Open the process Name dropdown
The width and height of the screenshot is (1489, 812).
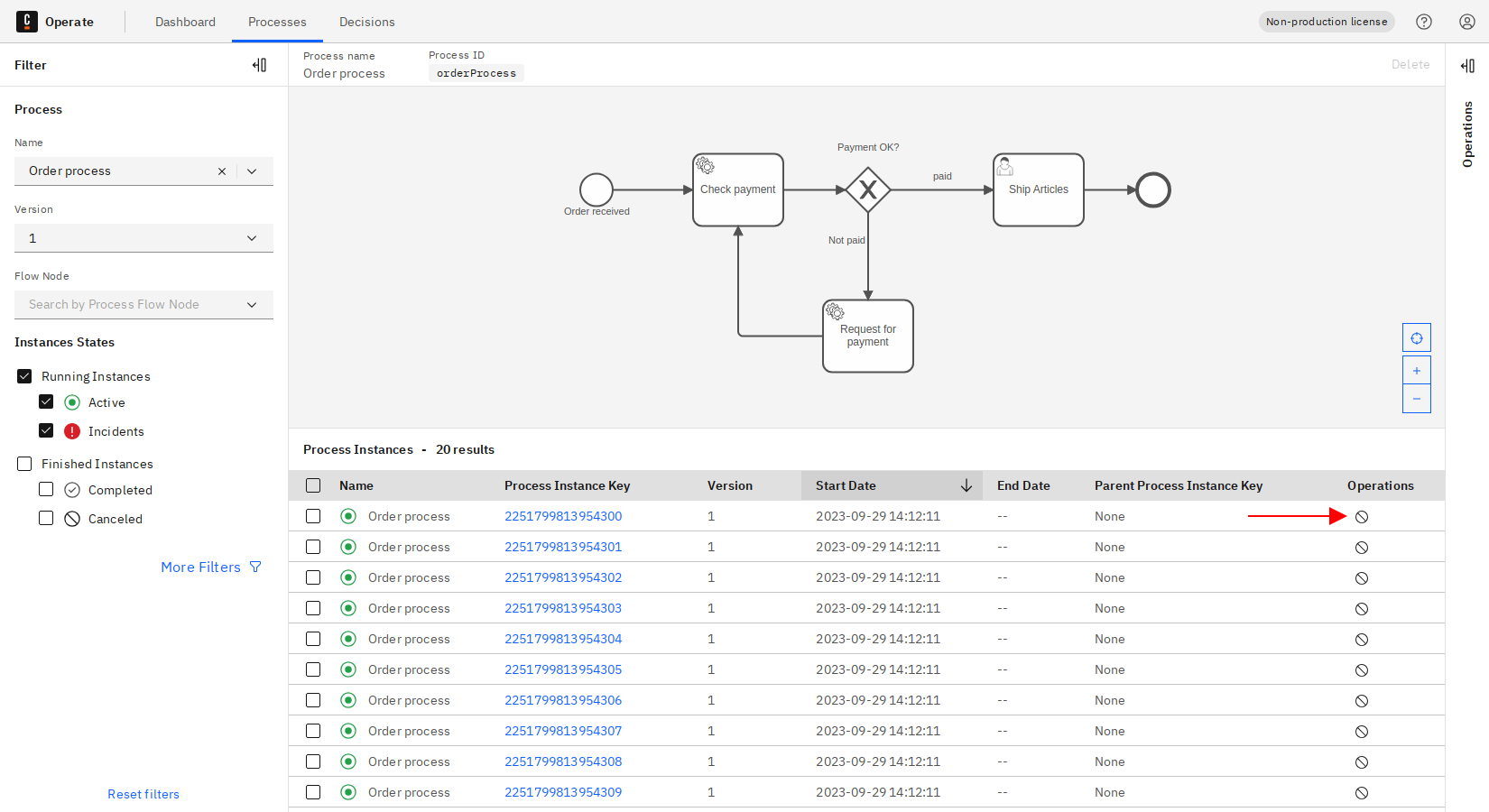coord(252,171)
